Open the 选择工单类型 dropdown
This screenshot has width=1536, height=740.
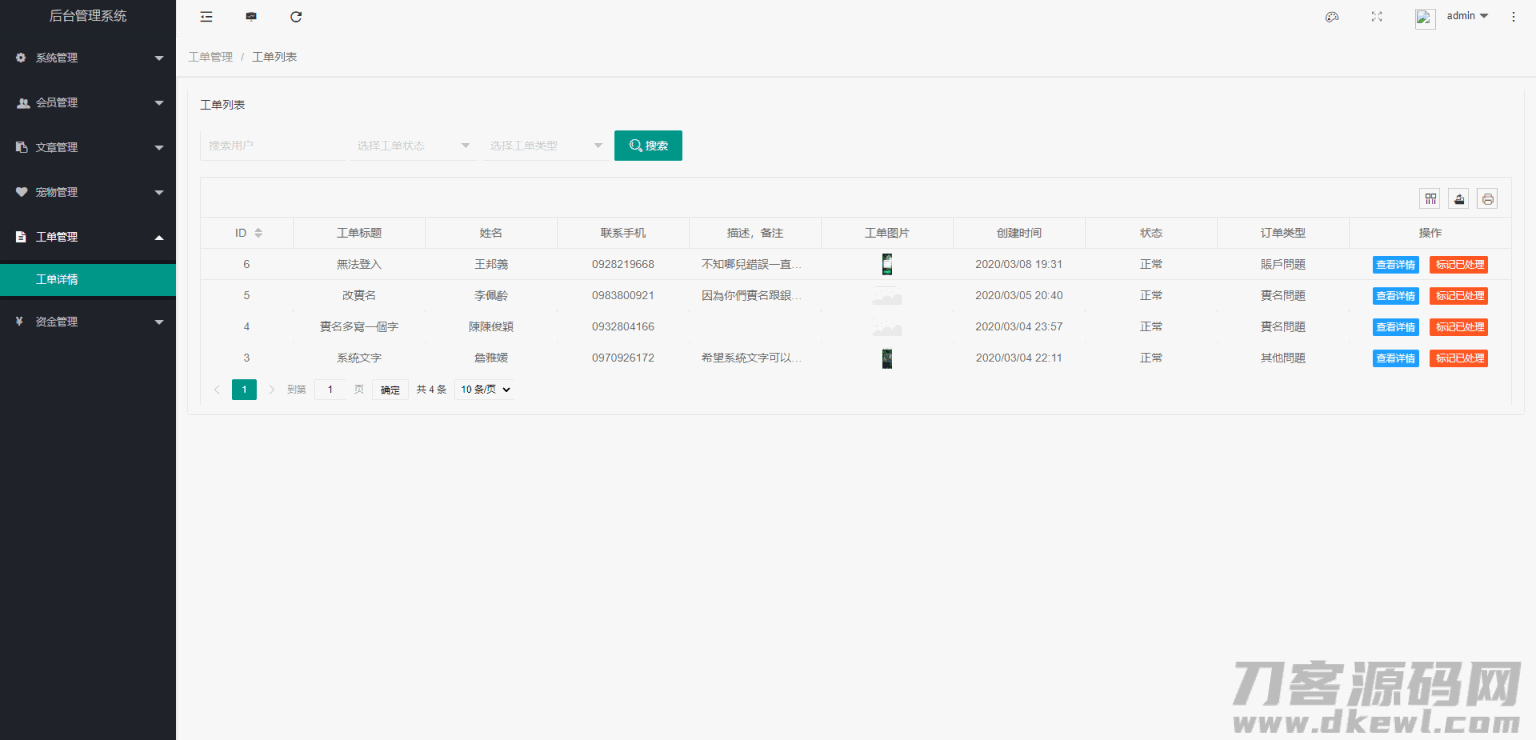point(546,146)
